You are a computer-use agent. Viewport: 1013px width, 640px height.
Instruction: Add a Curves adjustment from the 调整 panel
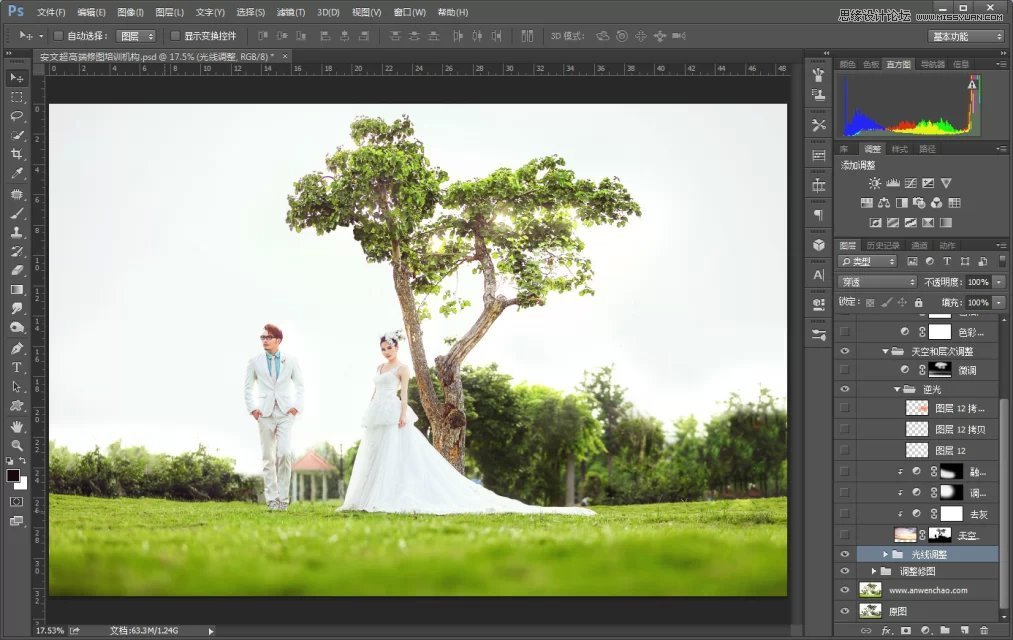[911, 183]
